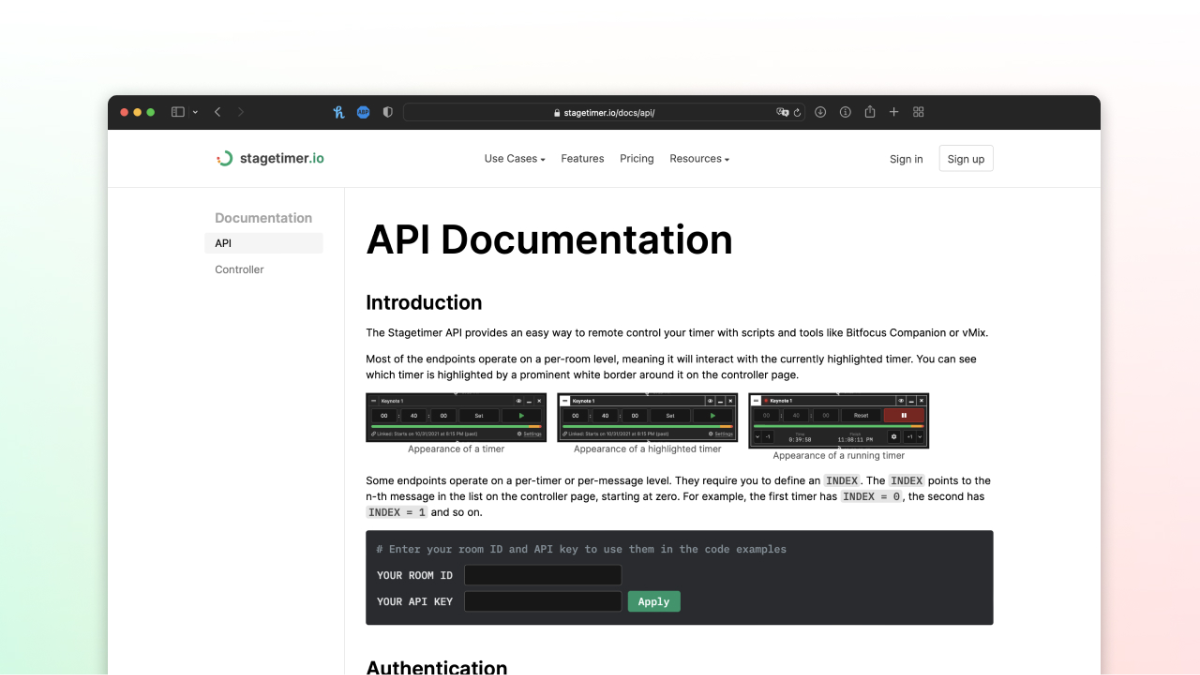Open the Honey extension icon
The image size is (1200, 675).
[339, 112]
